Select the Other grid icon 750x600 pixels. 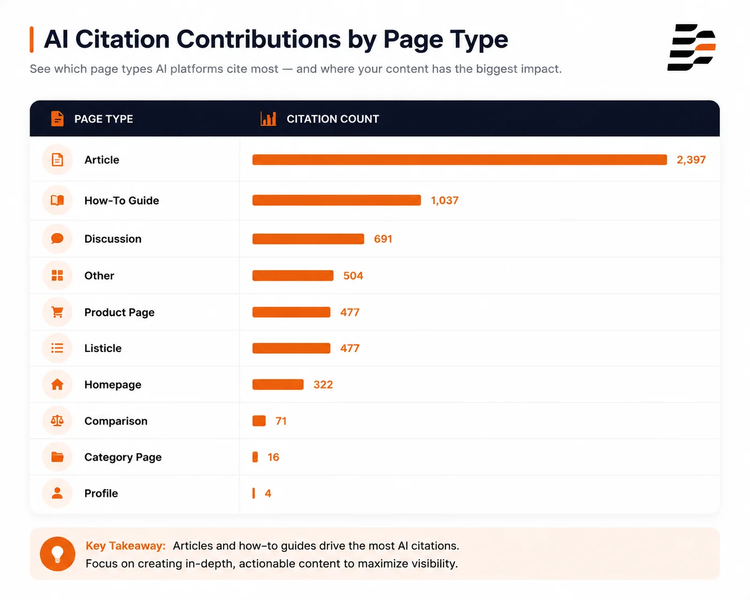[57, 275]
